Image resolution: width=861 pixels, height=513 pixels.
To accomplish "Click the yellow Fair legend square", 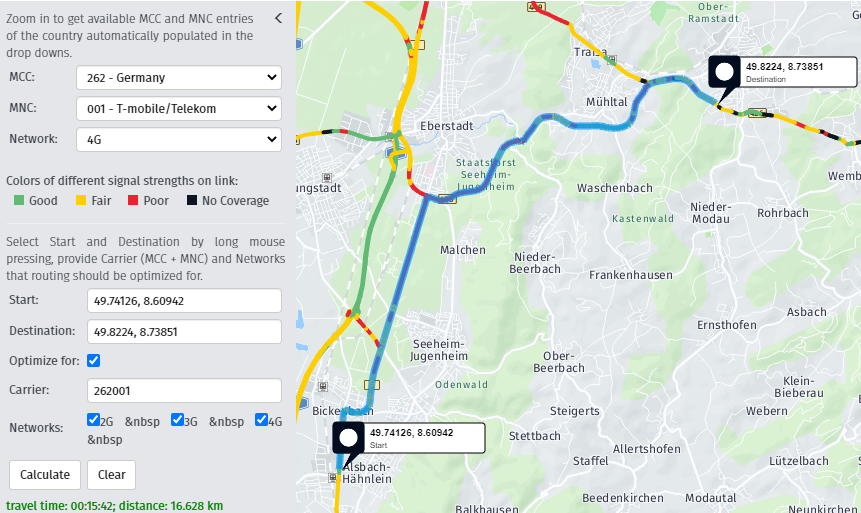I will point(81,200).
